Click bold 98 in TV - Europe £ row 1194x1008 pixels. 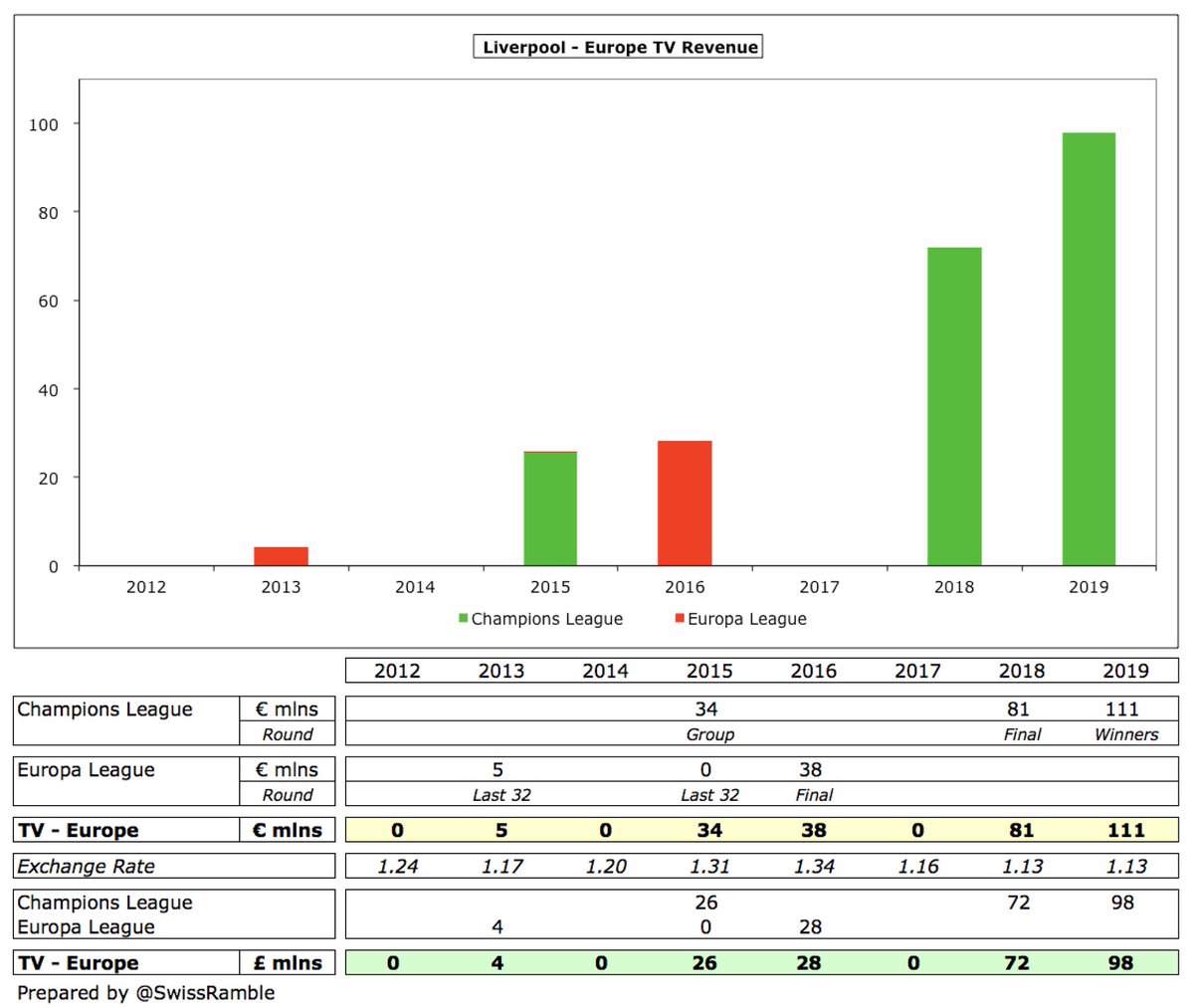click(1121, 963)
